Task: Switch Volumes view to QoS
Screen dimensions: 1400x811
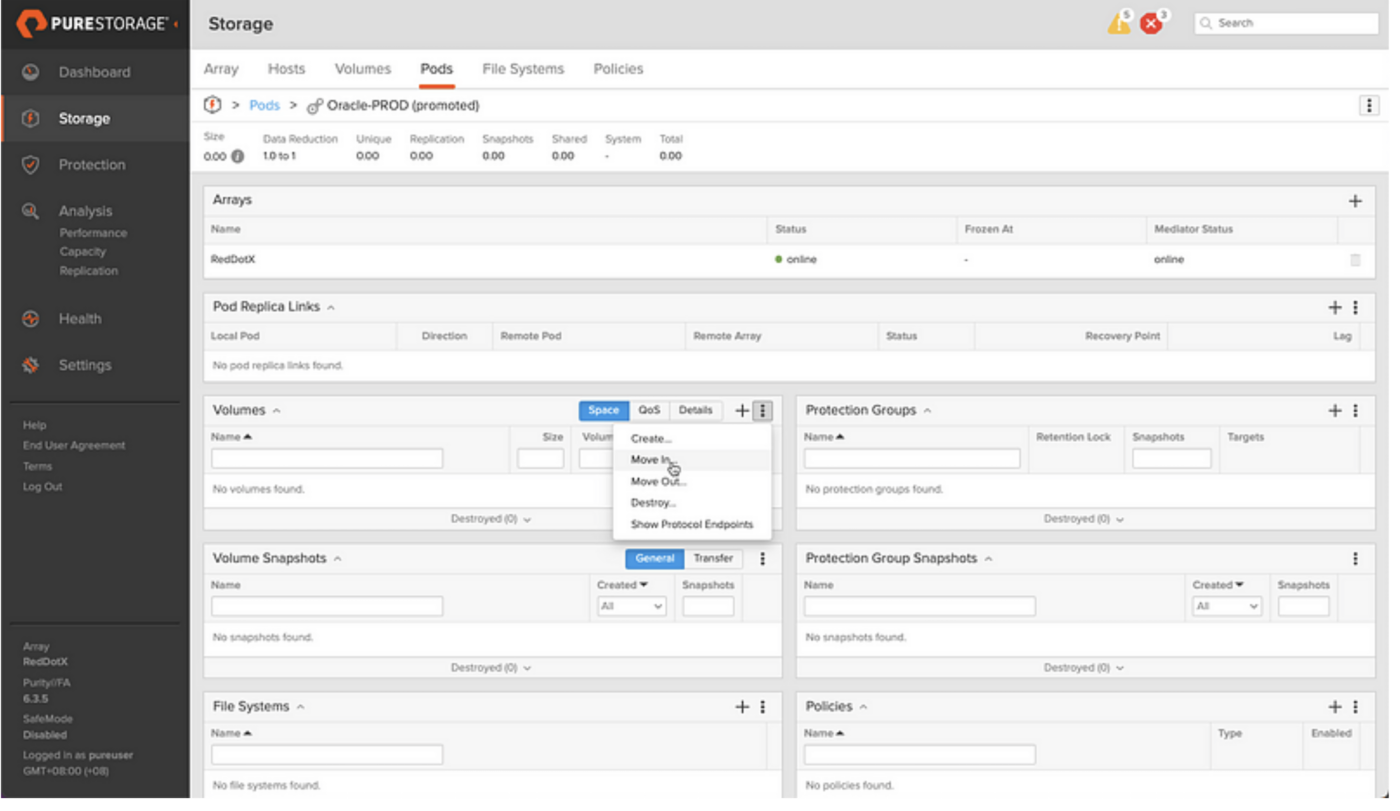Action: (x=649, y=411)
